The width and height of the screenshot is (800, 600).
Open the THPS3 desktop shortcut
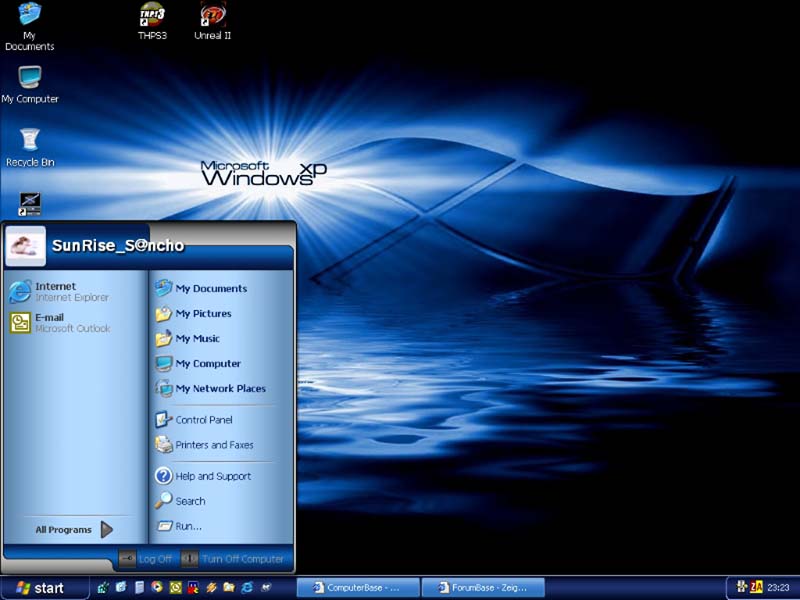(152, 21)
